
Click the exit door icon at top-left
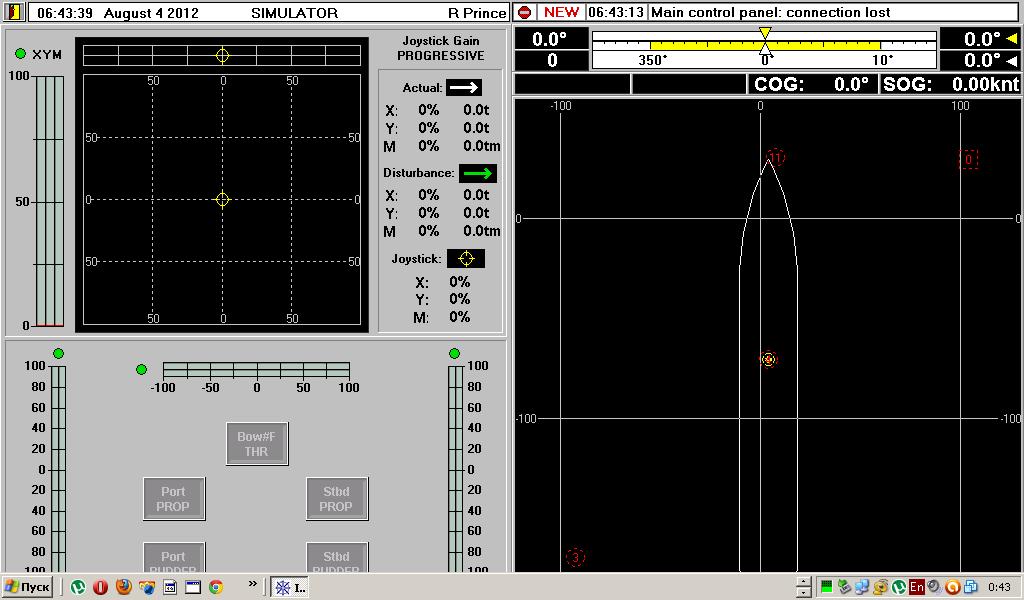tap(15, 13)
